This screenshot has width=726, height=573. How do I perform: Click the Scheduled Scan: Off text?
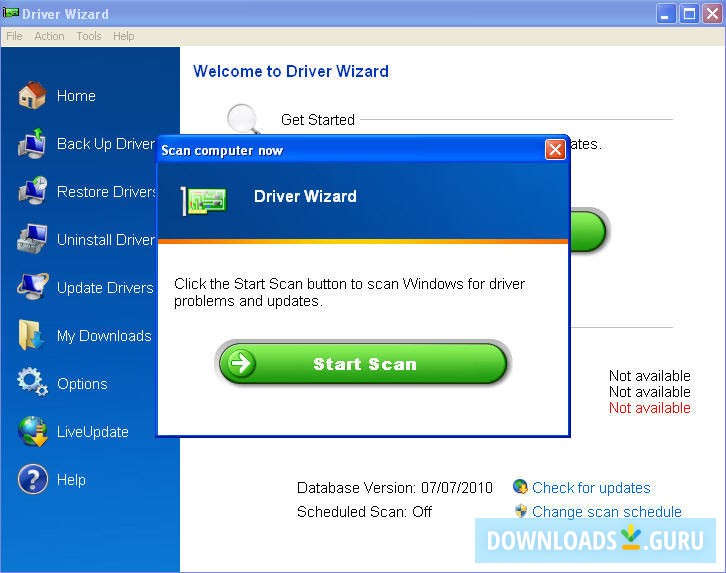point(364,512)
